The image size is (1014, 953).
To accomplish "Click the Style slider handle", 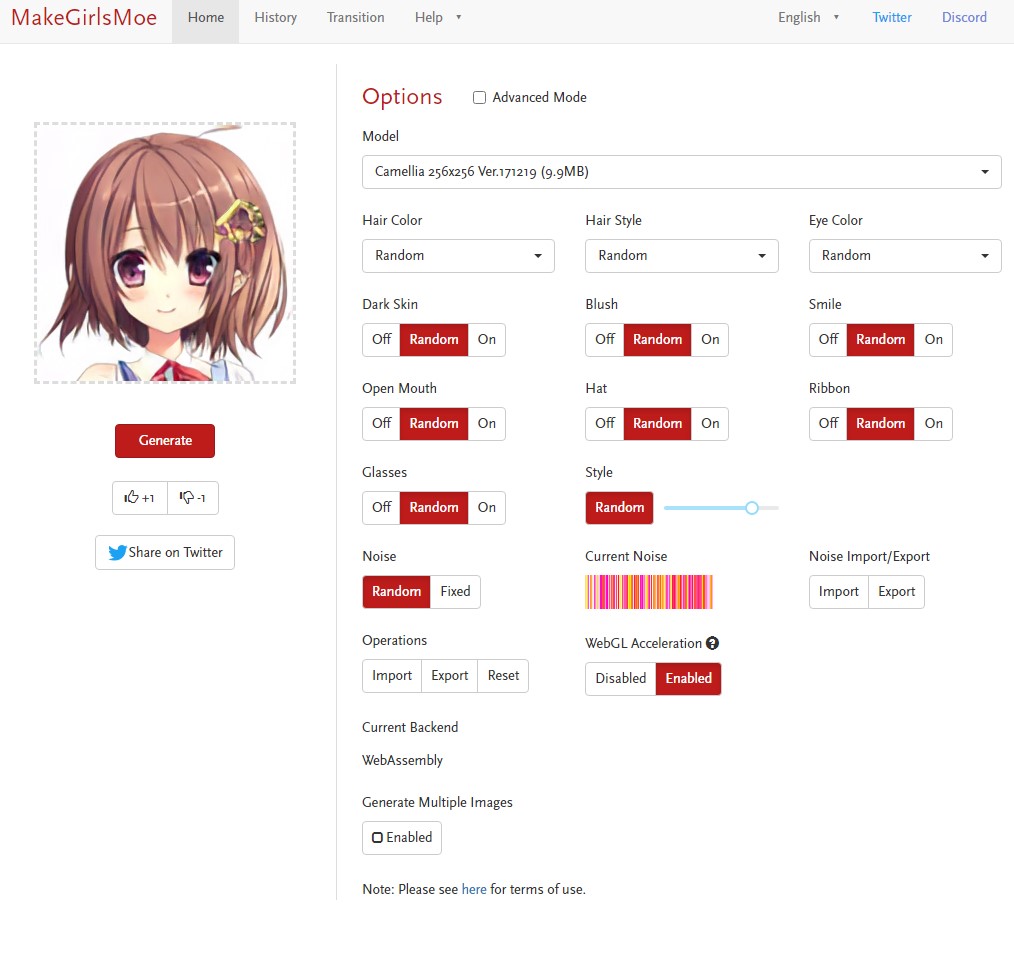I will 751,508.
